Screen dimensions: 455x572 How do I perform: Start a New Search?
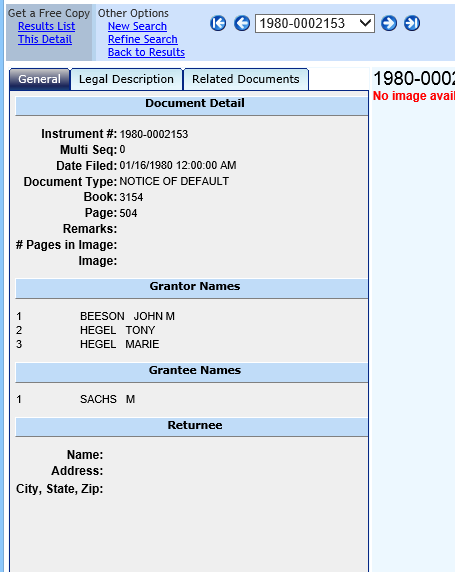click(137, 26)
